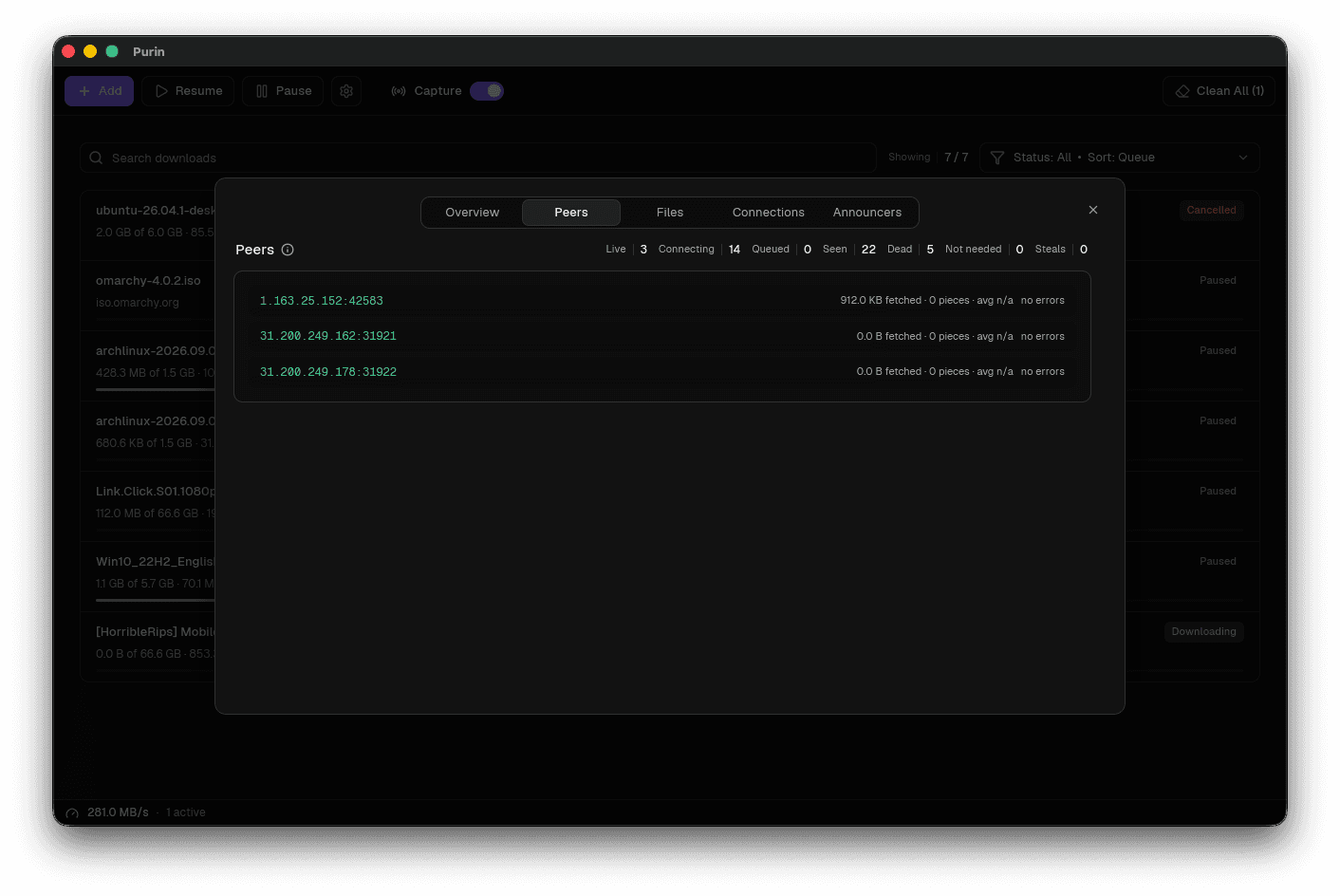
Task: Click the Not needed stat label
Action: click(x=973, y=250)
